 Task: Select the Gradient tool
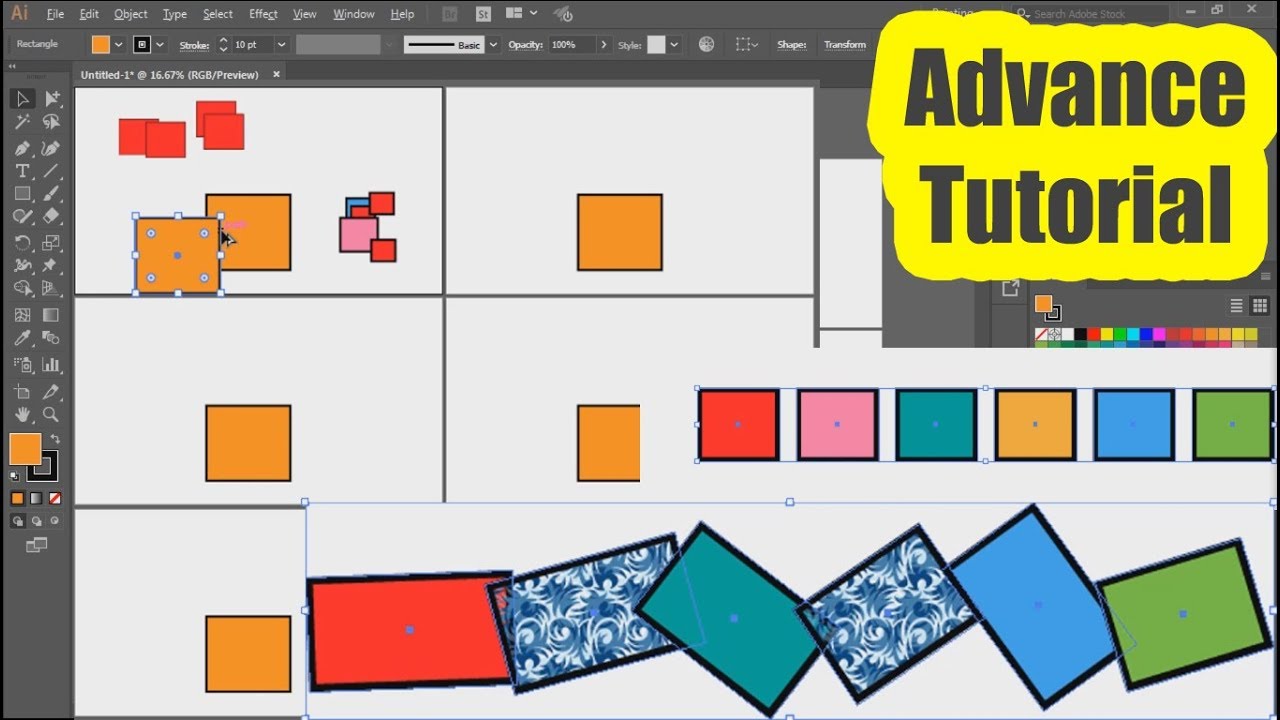pos(52,315)
